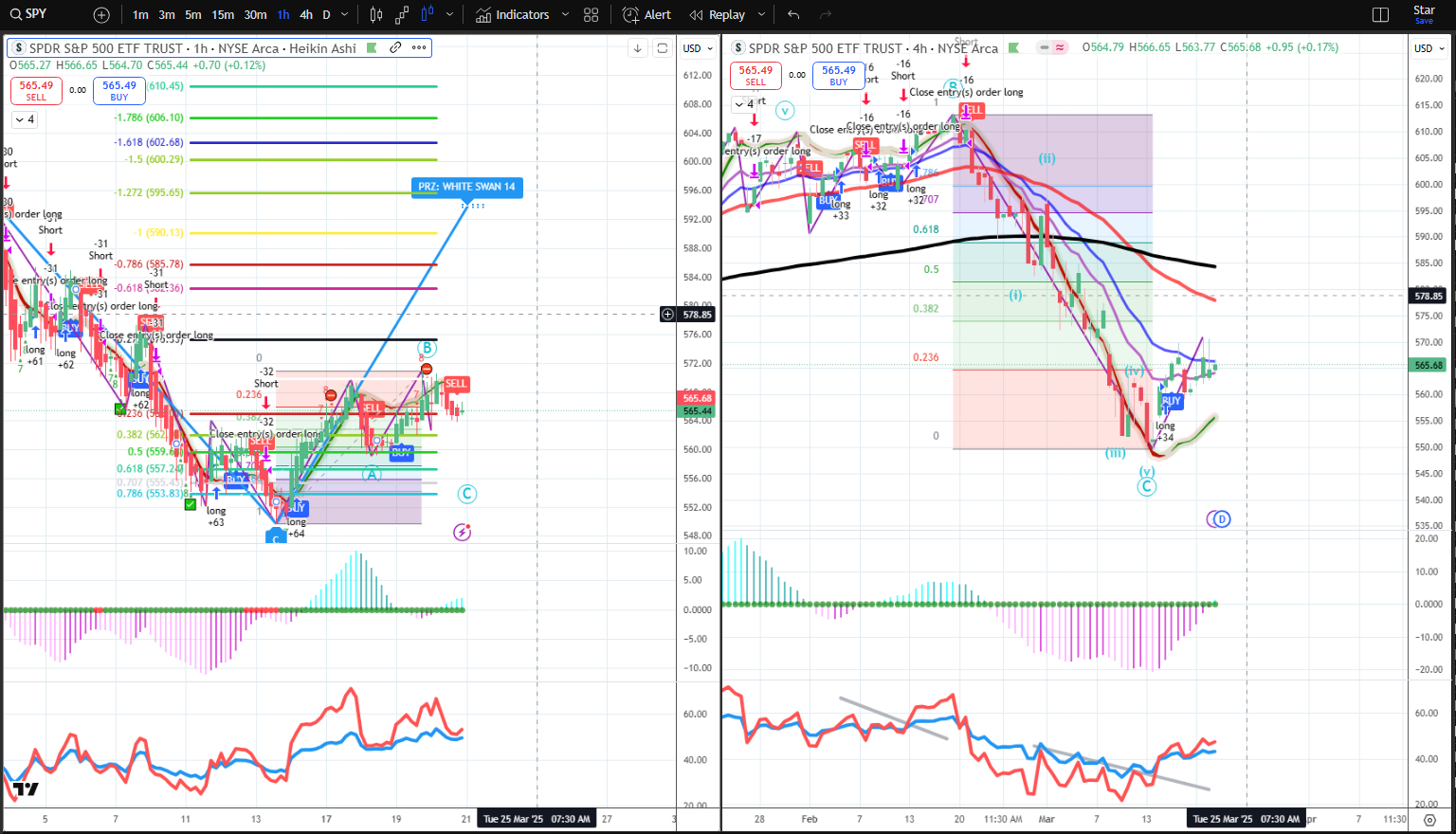1456x834 pixels.
Task: Open the more options dots on the 1h chart
Action: (x=418, y=47)
